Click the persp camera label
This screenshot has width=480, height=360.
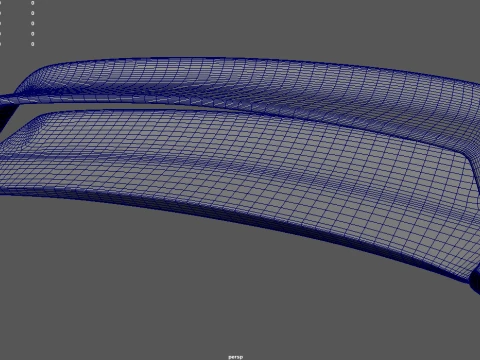click(x=235, y=357)
